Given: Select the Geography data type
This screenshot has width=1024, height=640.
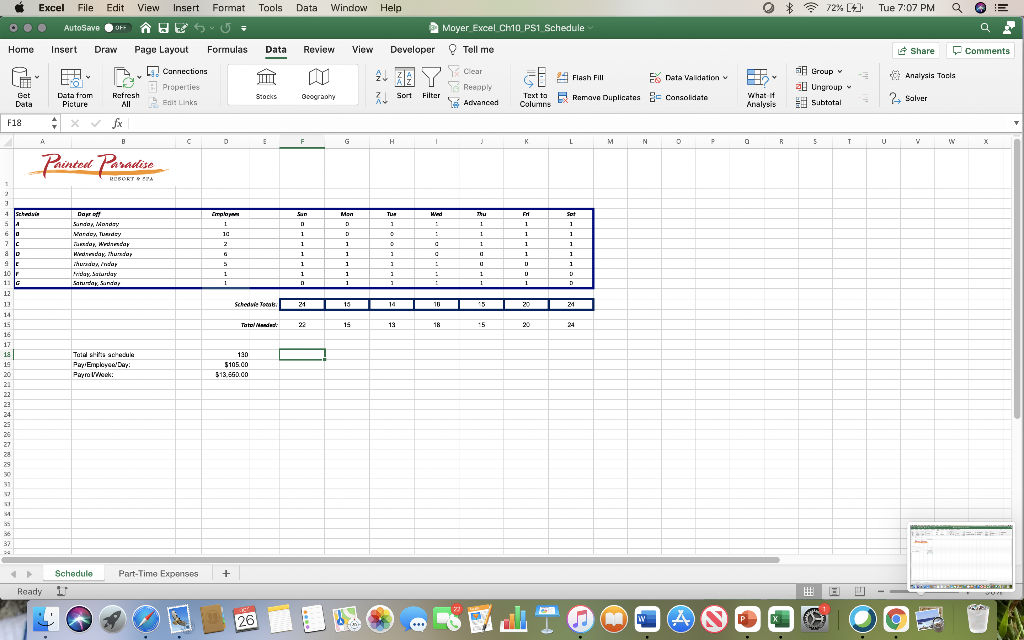Looking at the screenshot, I should [x=319, y=84].
